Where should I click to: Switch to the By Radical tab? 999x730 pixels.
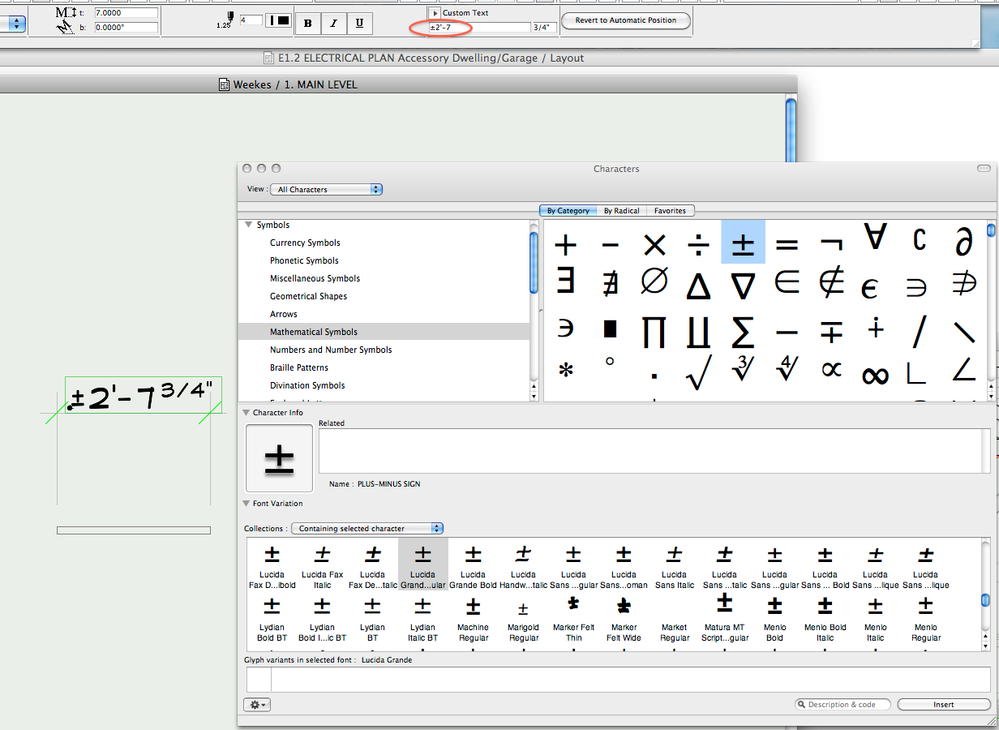point(621,211)
